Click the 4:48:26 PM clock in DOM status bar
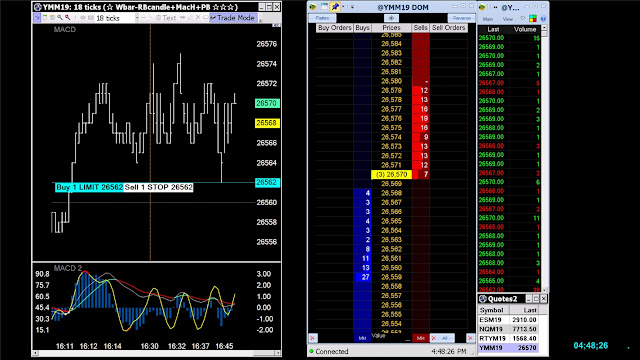The width and height of the screenshot is (640, 360). click(449, 351)
